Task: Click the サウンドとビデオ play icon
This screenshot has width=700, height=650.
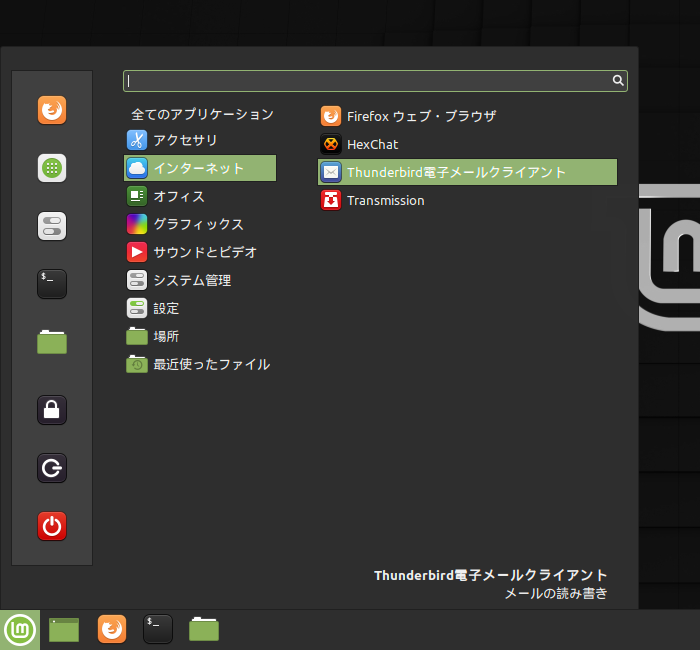Action: [137, 252]
